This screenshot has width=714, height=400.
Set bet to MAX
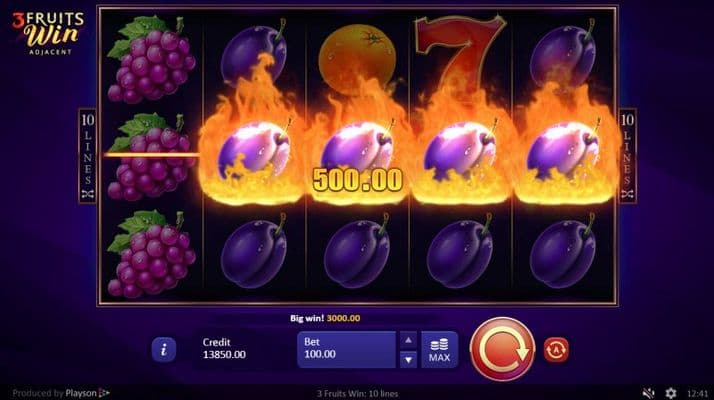tap(439, 350)
